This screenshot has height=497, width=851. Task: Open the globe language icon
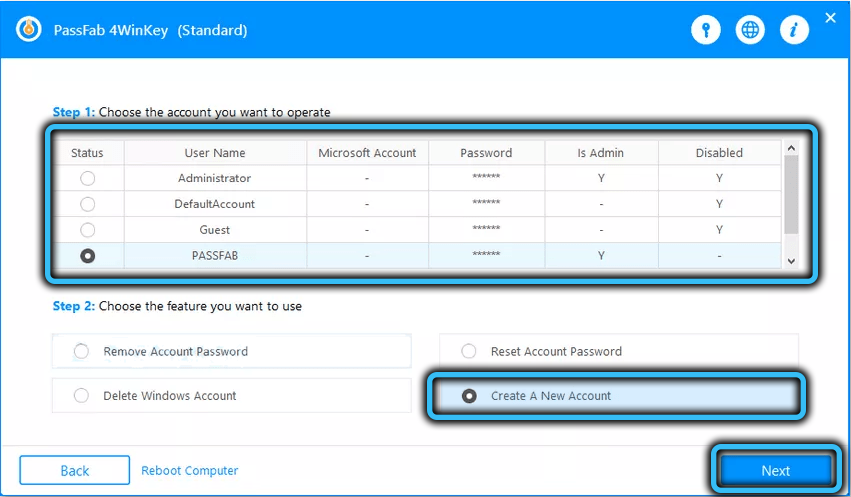750,30
